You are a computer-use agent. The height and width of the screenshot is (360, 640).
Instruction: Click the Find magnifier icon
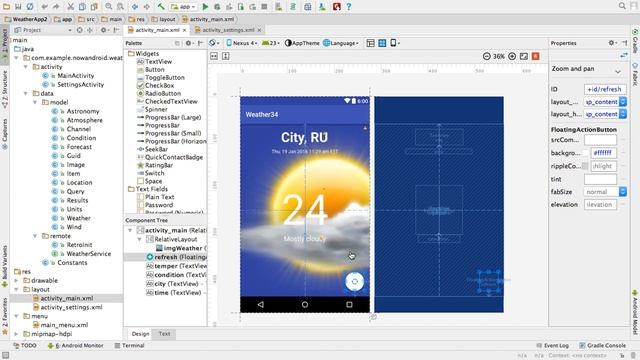point(109,7)
